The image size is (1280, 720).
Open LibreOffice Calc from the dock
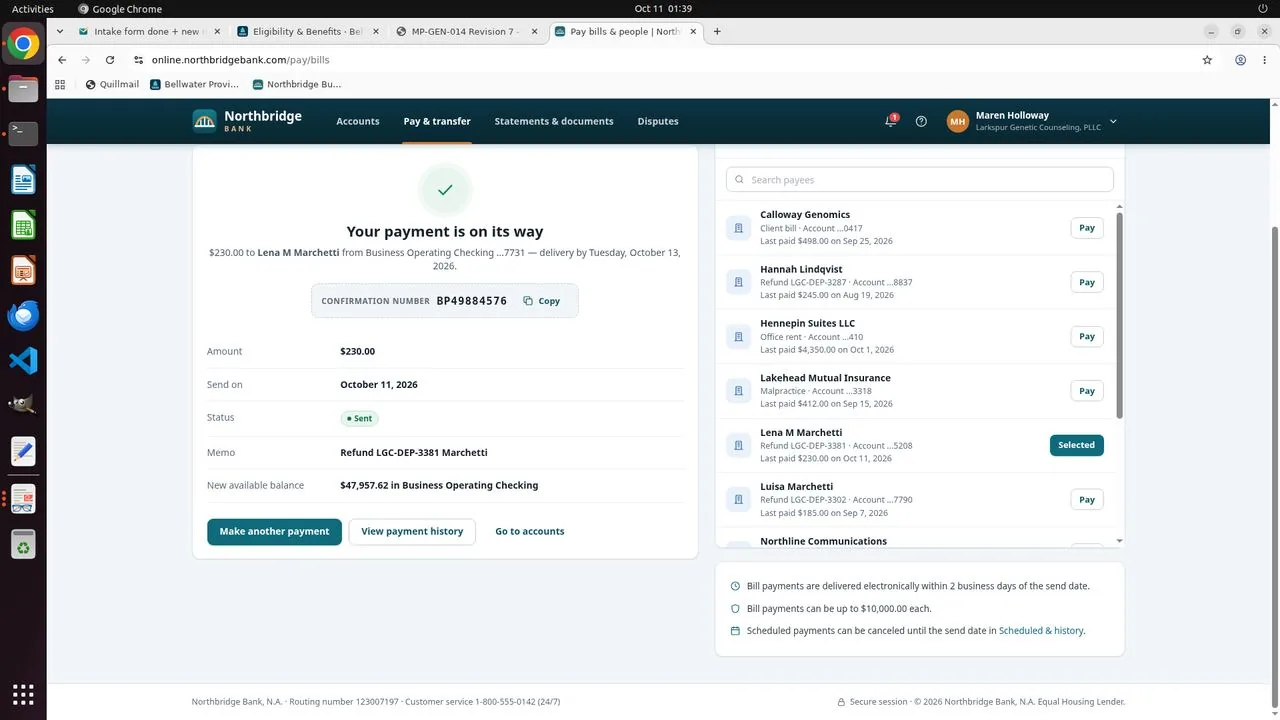coord(23,225)
